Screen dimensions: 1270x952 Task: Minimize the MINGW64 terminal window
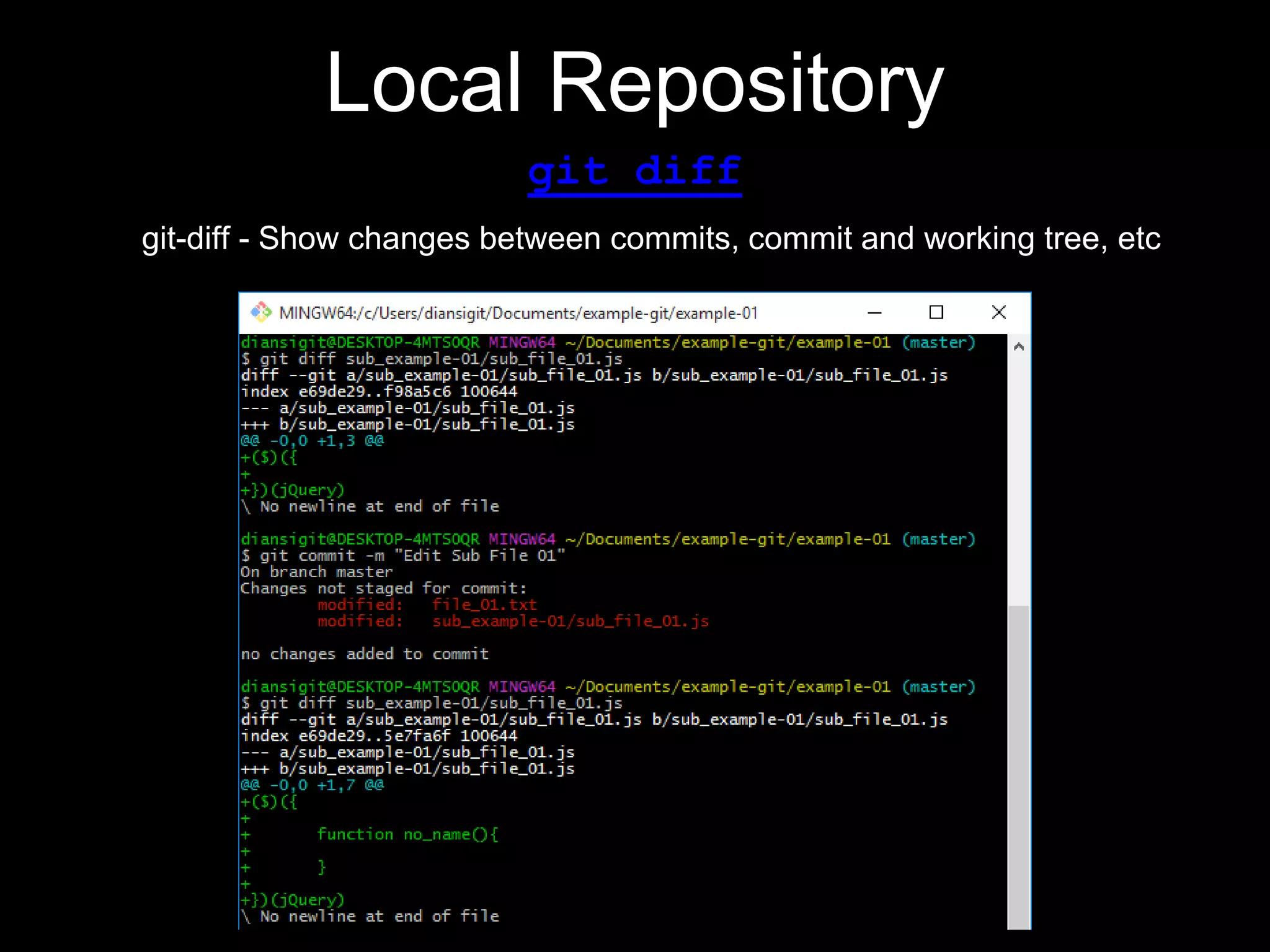click(874, 312)
